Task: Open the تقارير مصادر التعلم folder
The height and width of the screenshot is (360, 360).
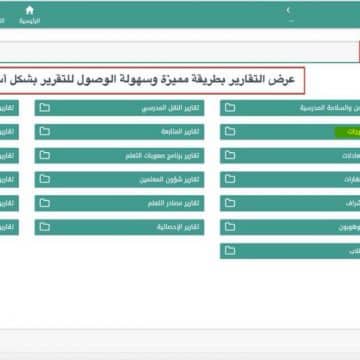Action: 119,203
